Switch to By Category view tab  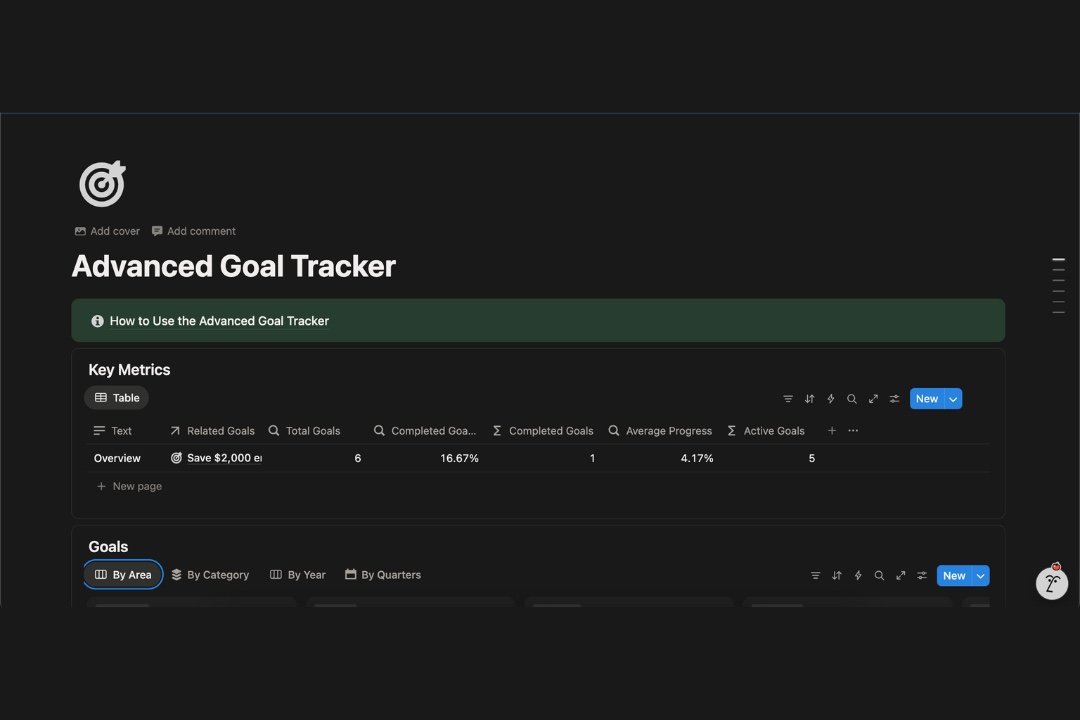210,575
